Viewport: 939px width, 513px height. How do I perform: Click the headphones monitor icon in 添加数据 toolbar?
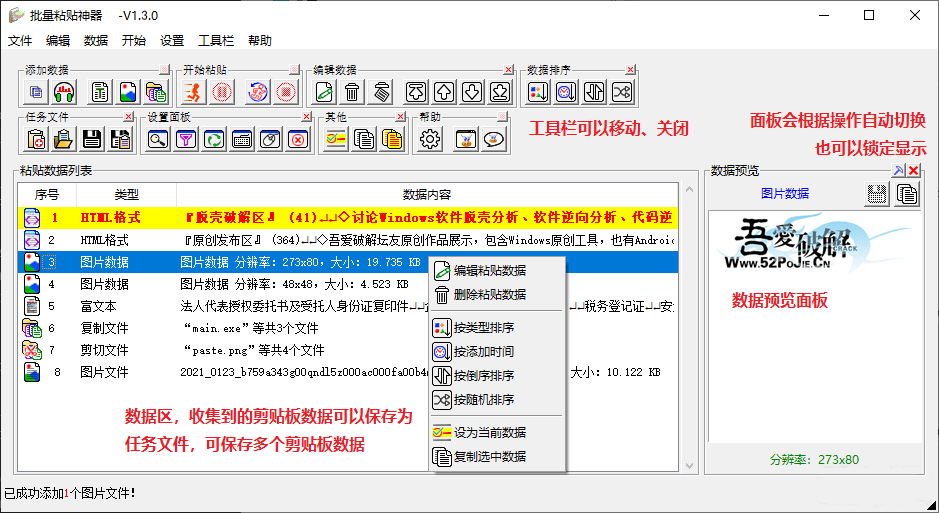coord(64,92)
